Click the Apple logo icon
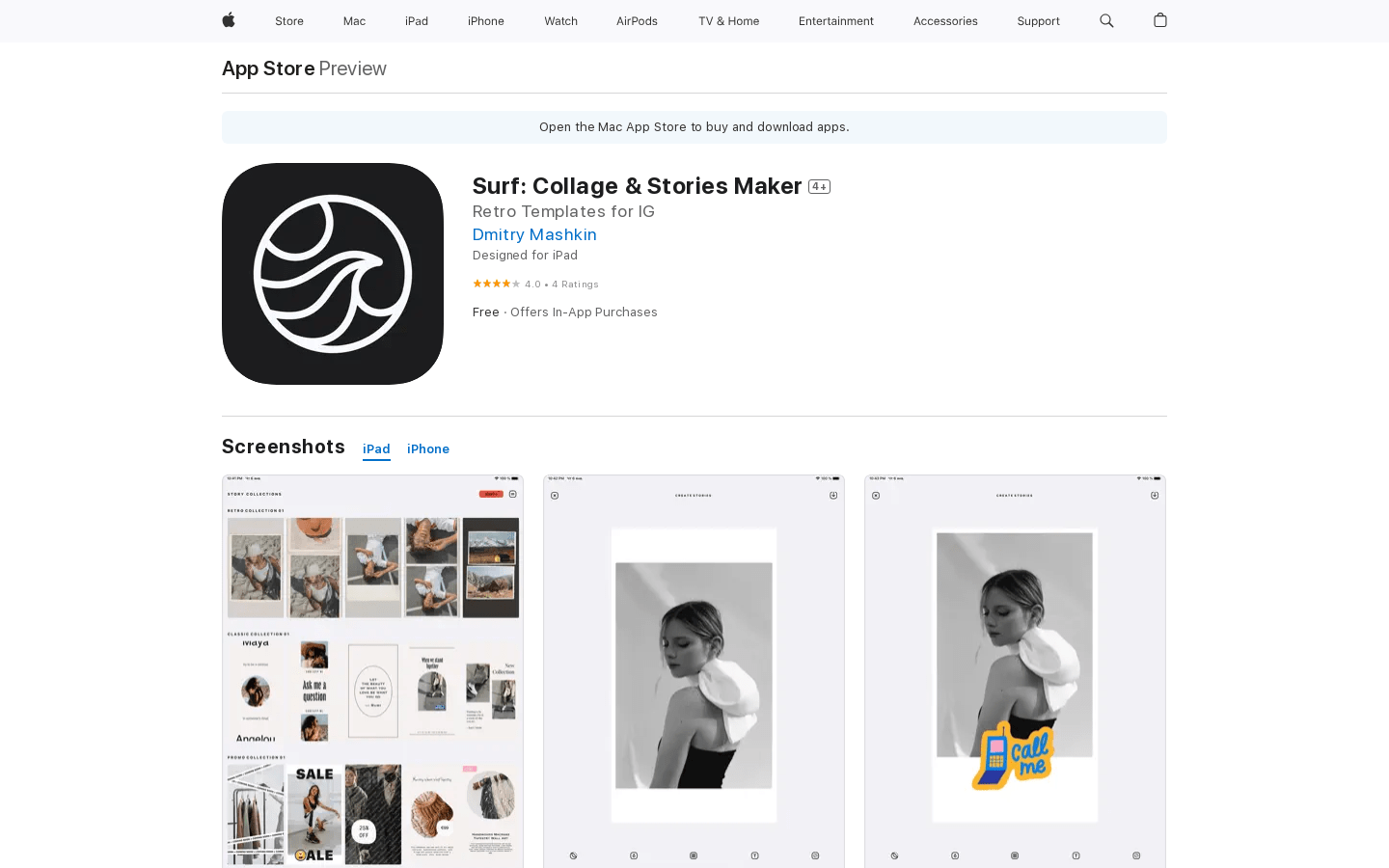 coord(229,20)
